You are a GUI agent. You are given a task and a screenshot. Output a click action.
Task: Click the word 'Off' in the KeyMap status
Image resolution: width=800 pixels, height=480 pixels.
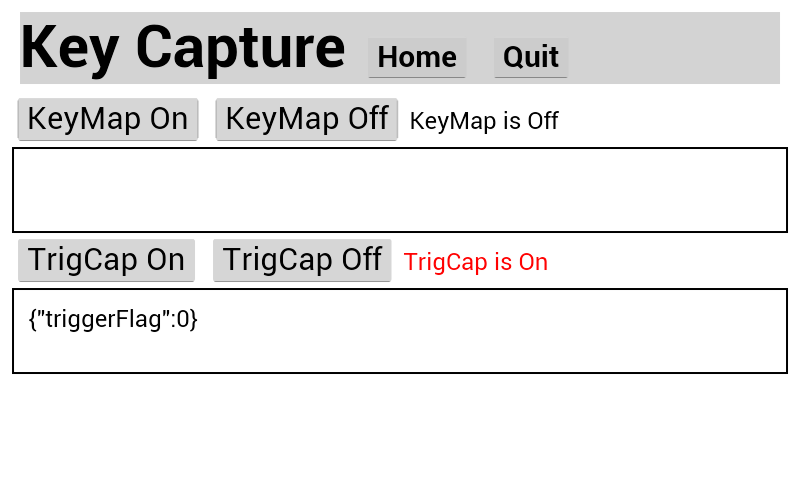click(542, 122)
